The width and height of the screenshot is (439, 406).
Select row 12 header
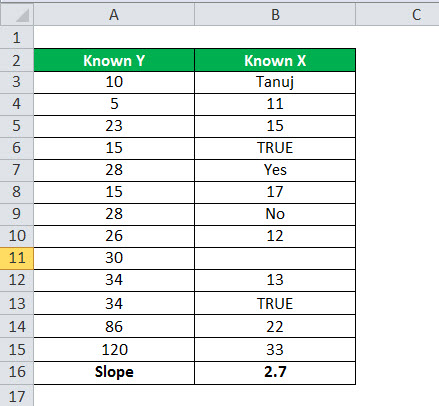pos(17,280)
